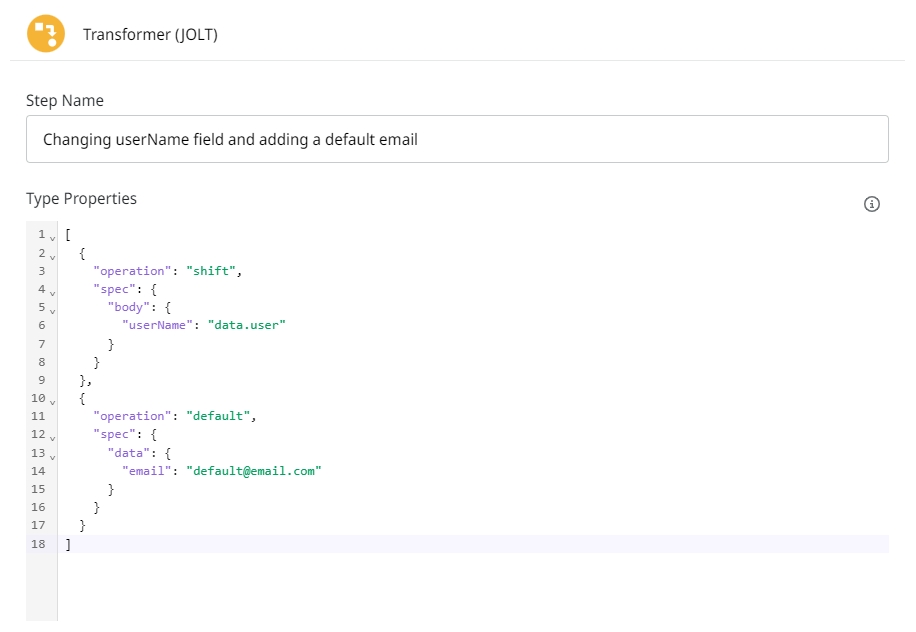Select line number 9 in the gutter
This screenshot has width=916, height=632.
coord(40,380)
